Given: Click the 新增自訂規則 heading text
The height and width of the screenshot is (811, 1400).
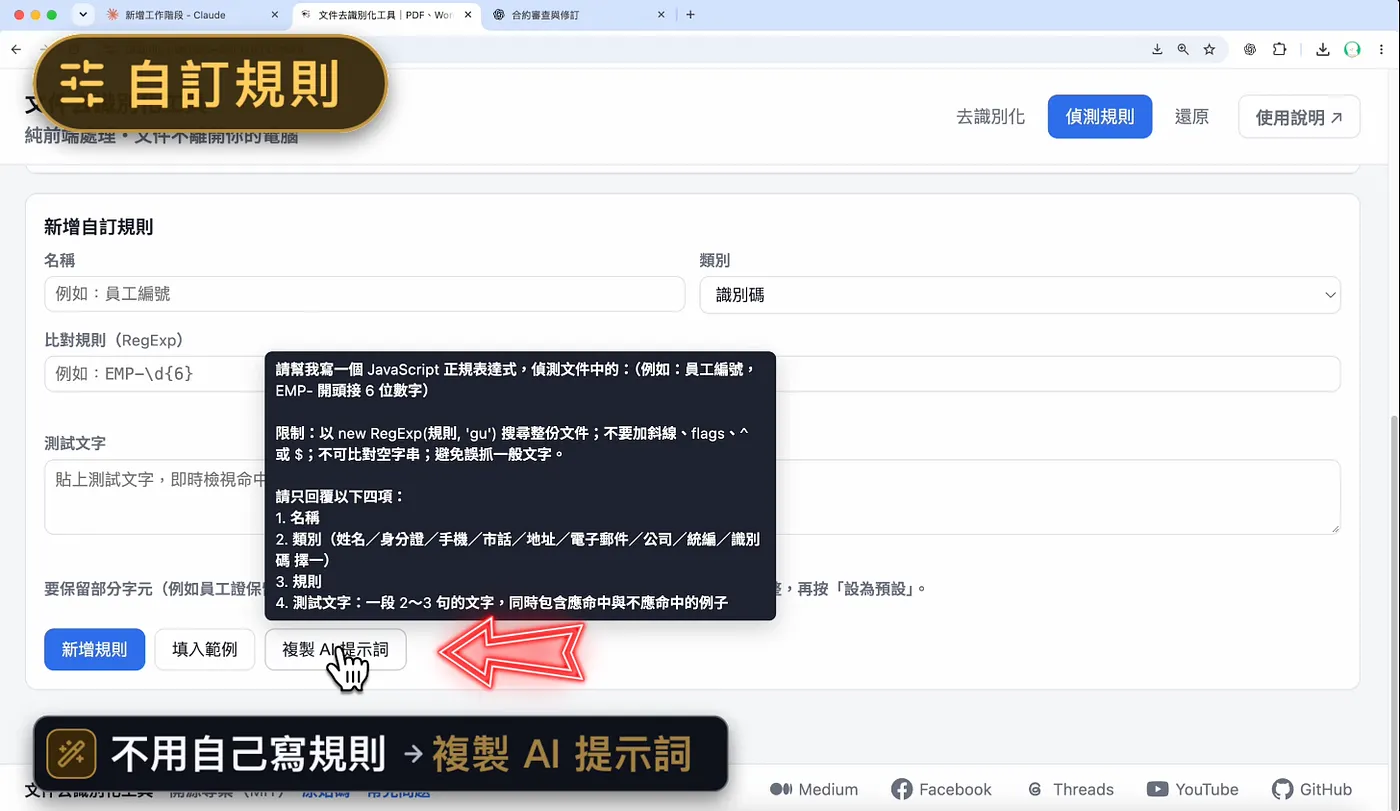Looking at the screenshot, I should click(x=99, y=227).
